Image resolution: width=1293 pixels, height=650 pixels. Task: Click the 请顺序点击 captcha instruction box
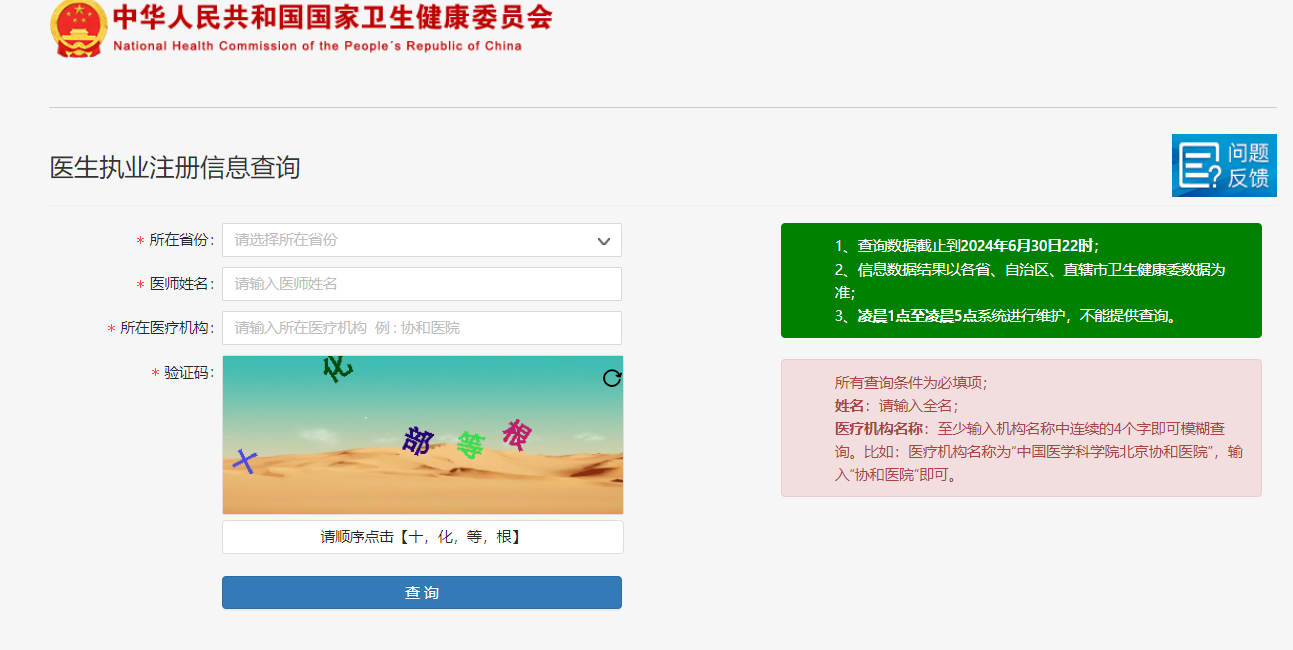(x=421, y=537)
